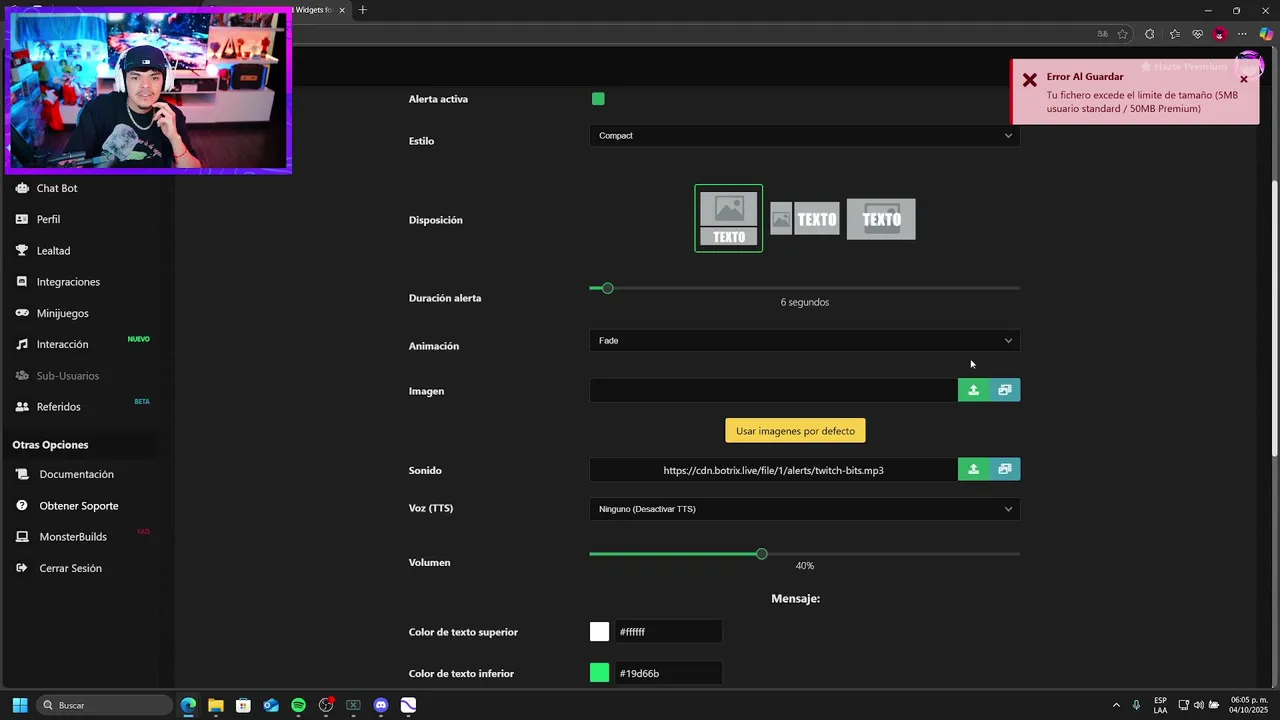Open the Animación dropdown showing Fade
Viewport: 1280px width, 720px height.
(804, 341)
